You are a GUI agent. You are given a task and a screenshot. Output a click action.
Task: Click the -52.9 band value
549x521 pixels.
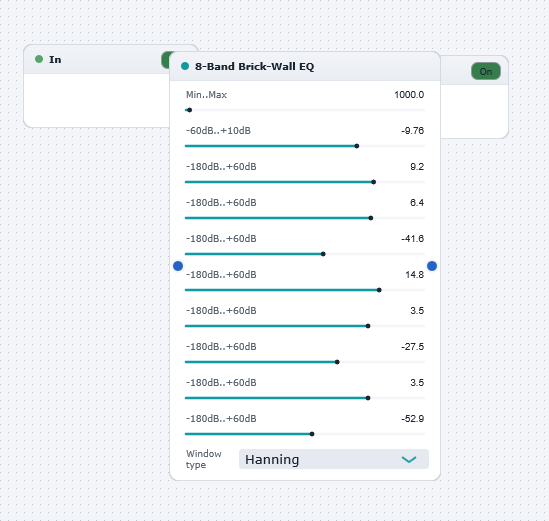[412, 419]
